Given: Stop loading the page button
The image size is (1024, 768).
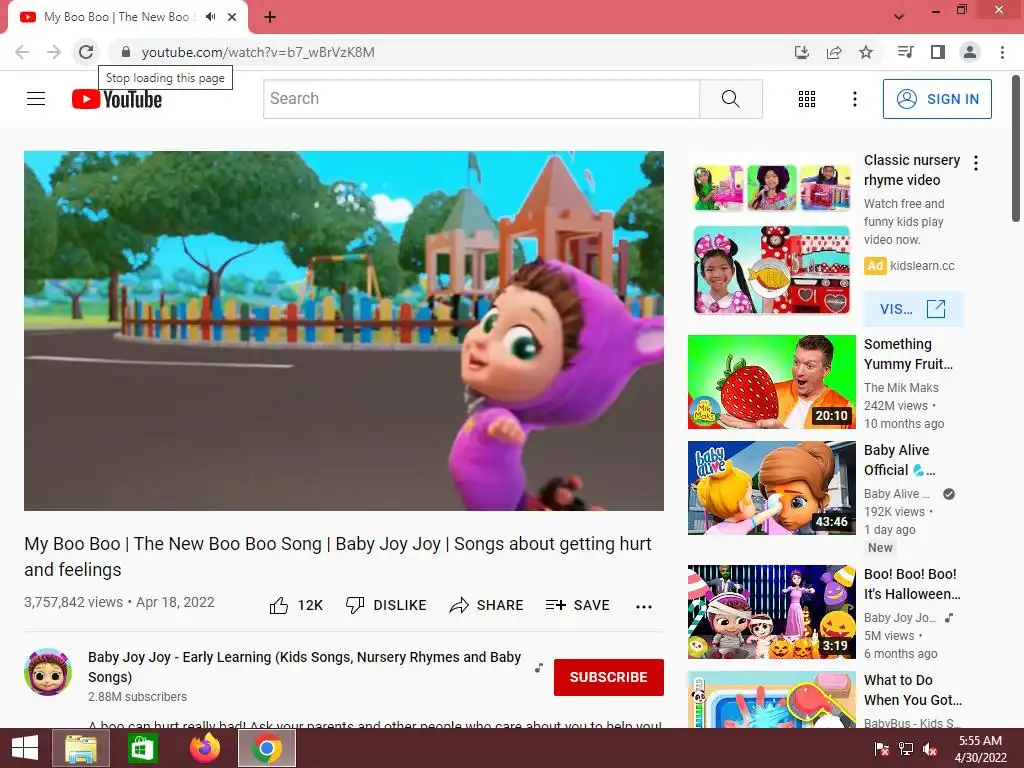Looking at the screenshot, I should (x=86, y=52).
